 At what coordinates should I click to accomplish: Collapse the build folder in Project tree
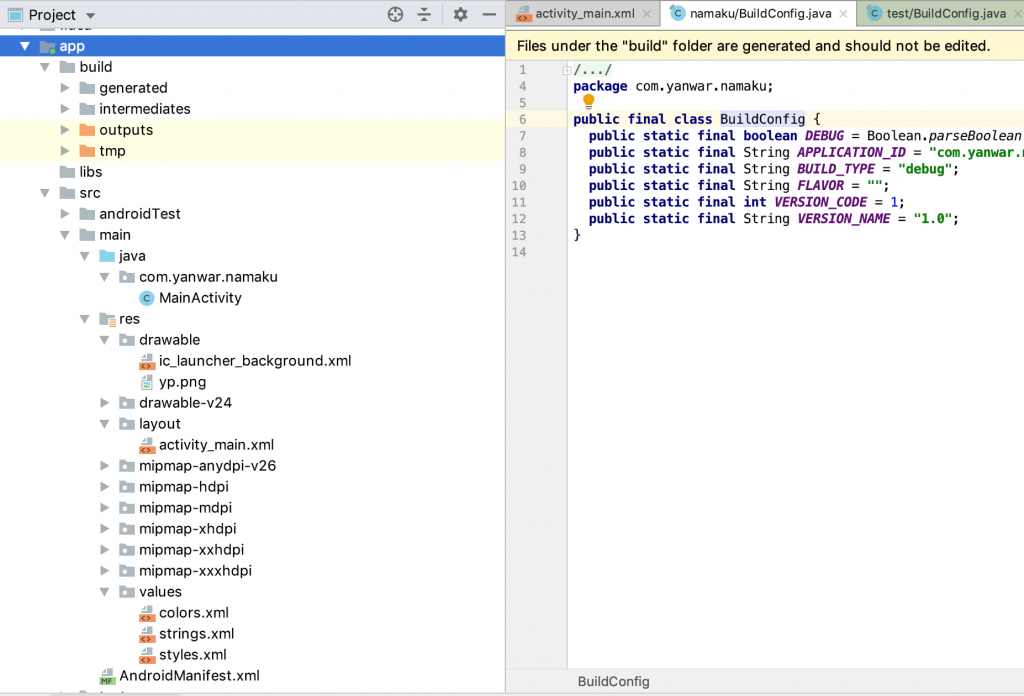tap(44, 66)
